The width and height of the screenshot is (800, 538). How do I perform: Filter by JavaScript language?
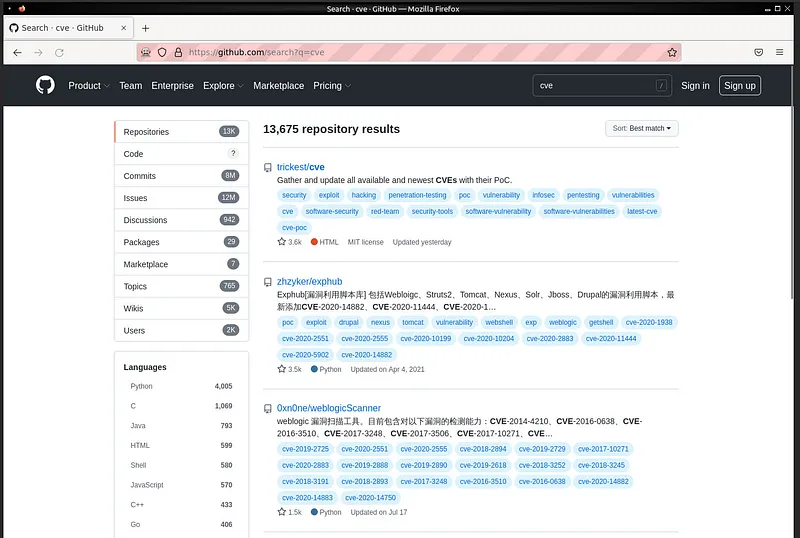point(181,485)
